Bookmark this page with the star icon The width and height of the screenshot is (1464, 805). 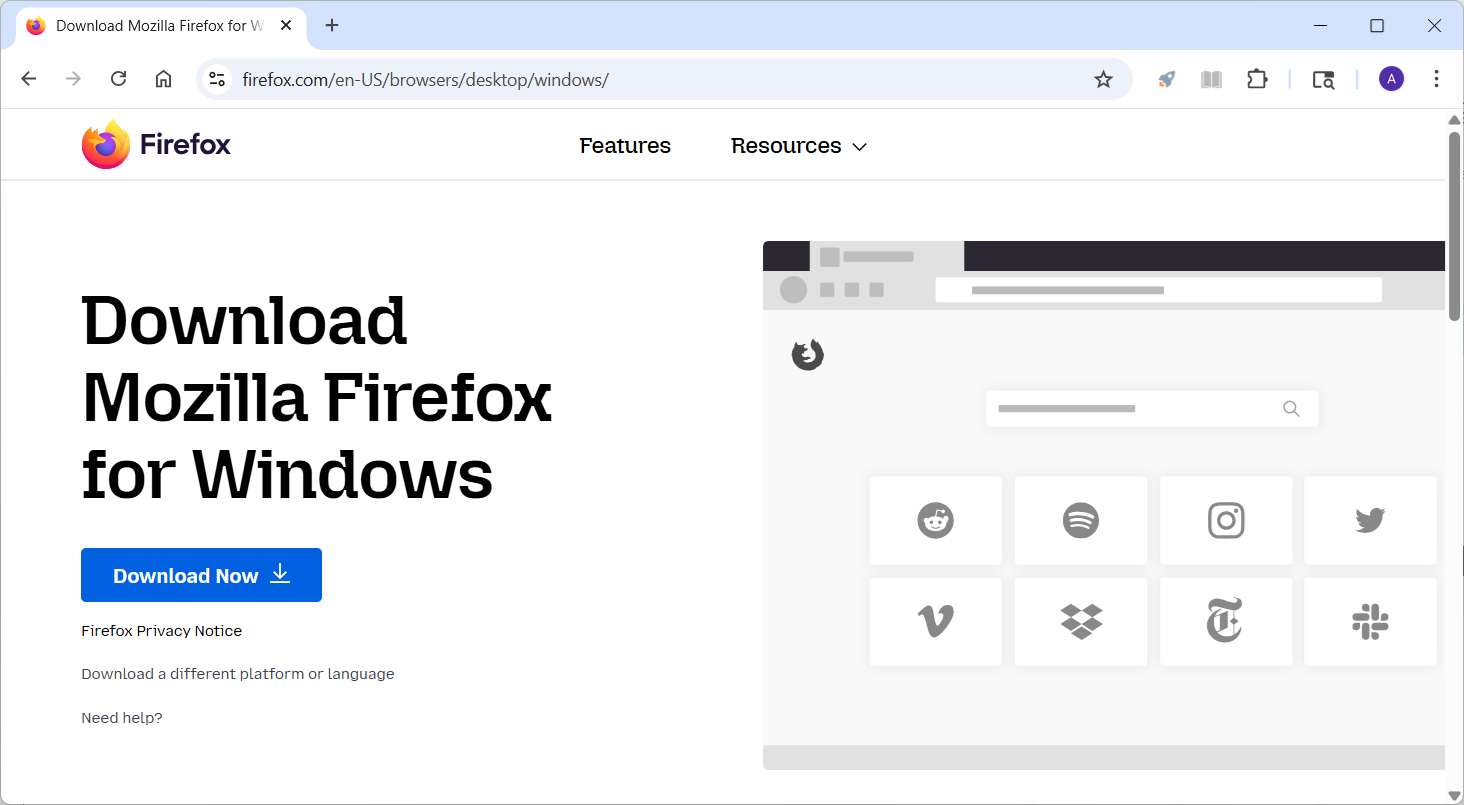coord(1103,79)
